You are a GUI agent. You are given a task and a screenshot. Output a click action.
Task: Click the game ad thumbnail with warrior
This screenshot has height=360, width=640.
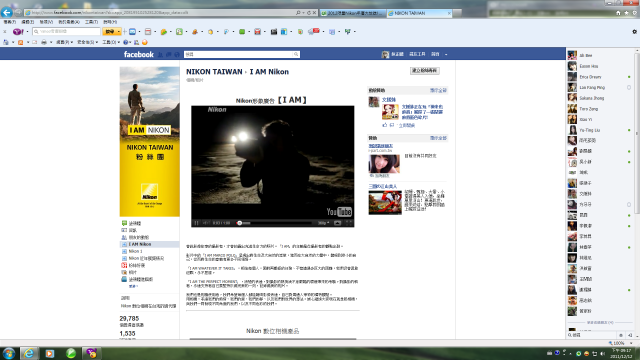385,202
